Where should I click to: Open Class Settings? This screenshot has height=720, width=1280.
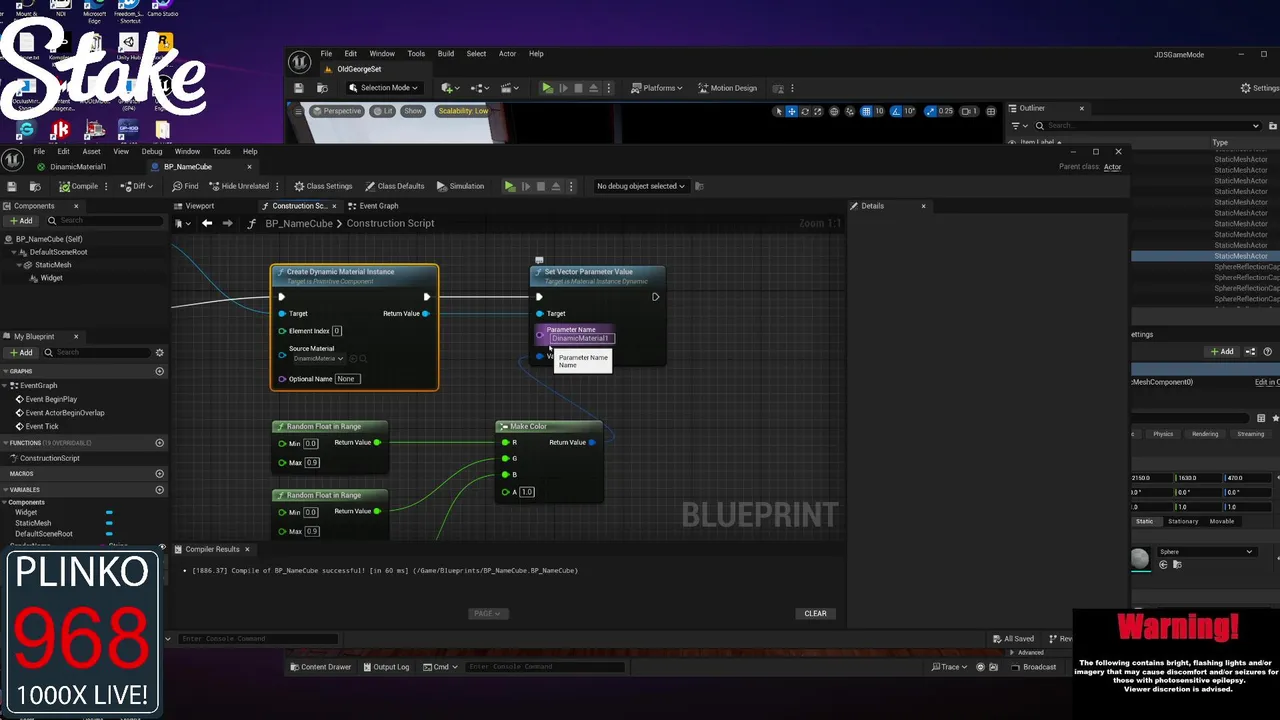tap(323, 186)
